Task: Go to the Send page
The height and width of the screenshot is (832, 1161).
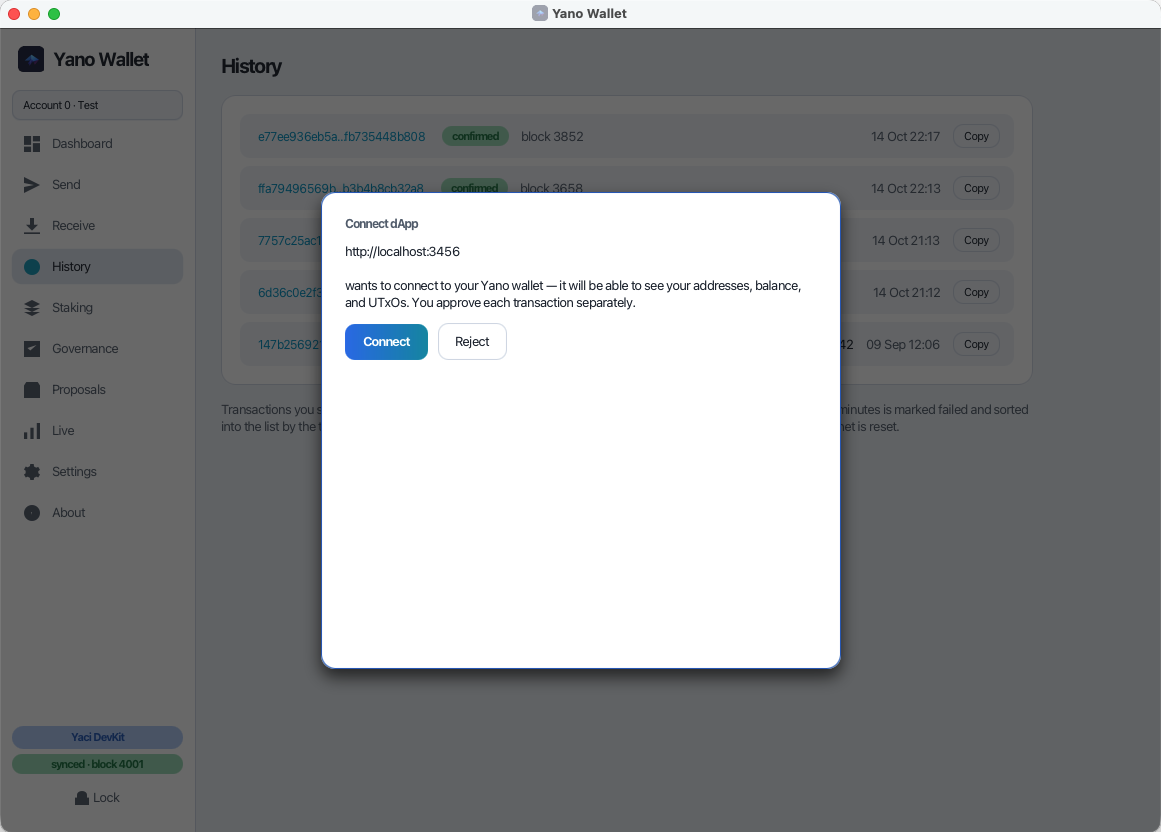Action: click(x=97, y=185)
